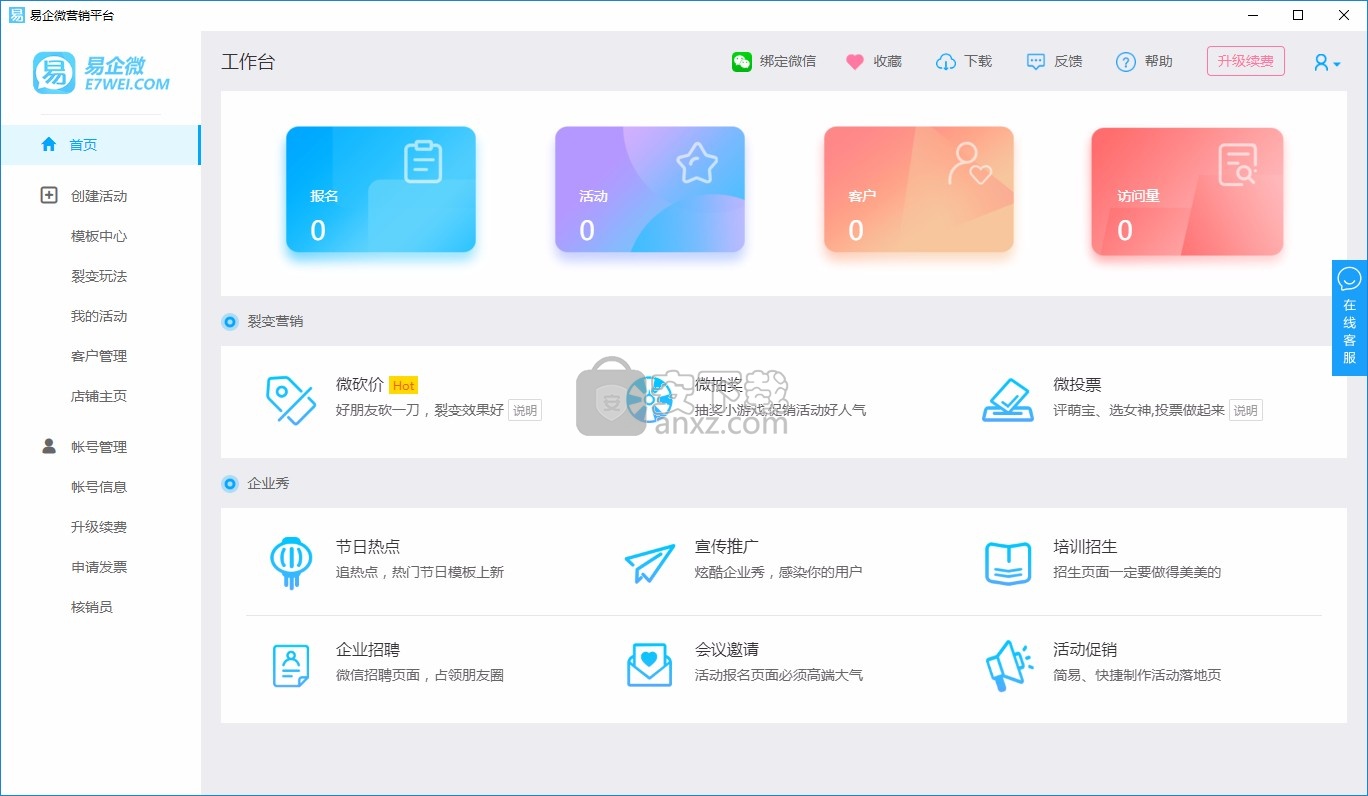Click the 反馈 text in header

click(1068, 61)
